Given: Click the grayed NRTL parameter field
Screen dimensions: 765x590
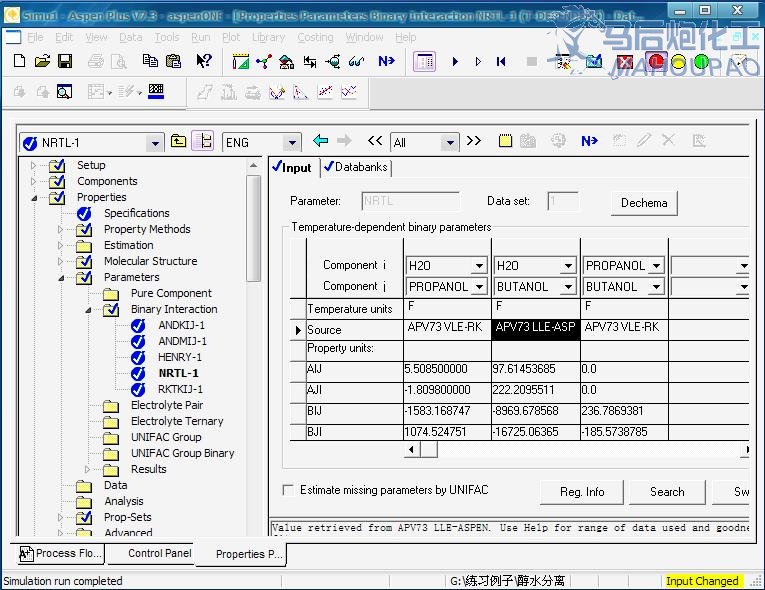Looking at the screenshot, I should tap(410, 201).
